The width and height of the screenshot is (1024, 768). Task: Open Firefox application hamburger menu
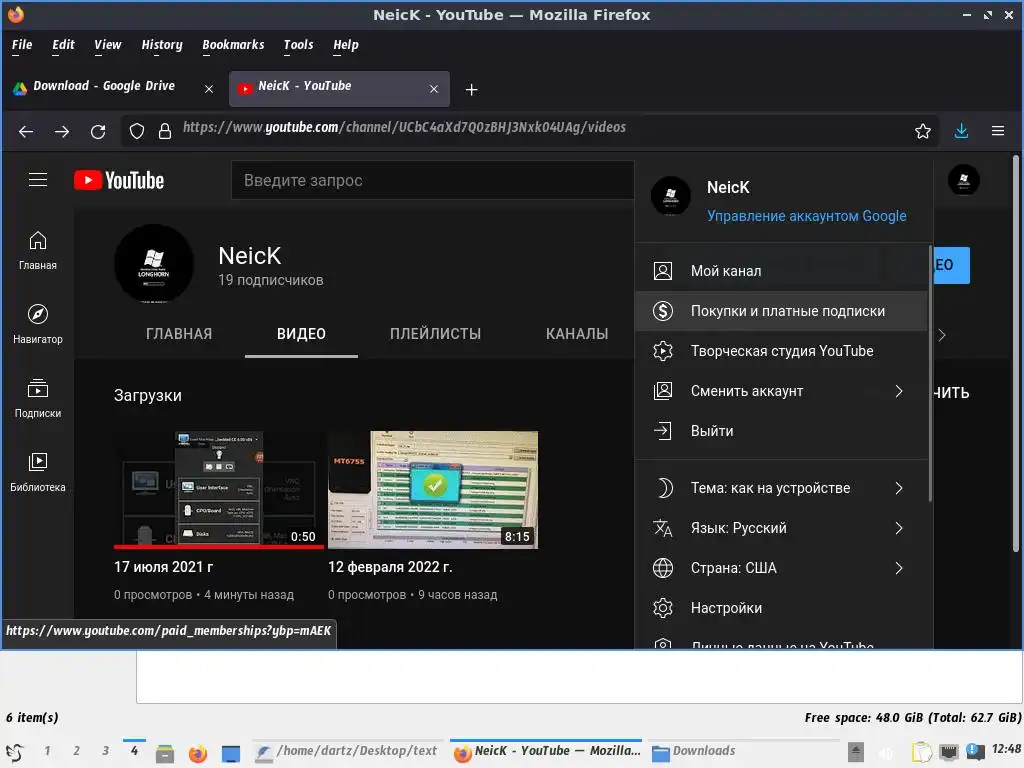coord(998,131)
